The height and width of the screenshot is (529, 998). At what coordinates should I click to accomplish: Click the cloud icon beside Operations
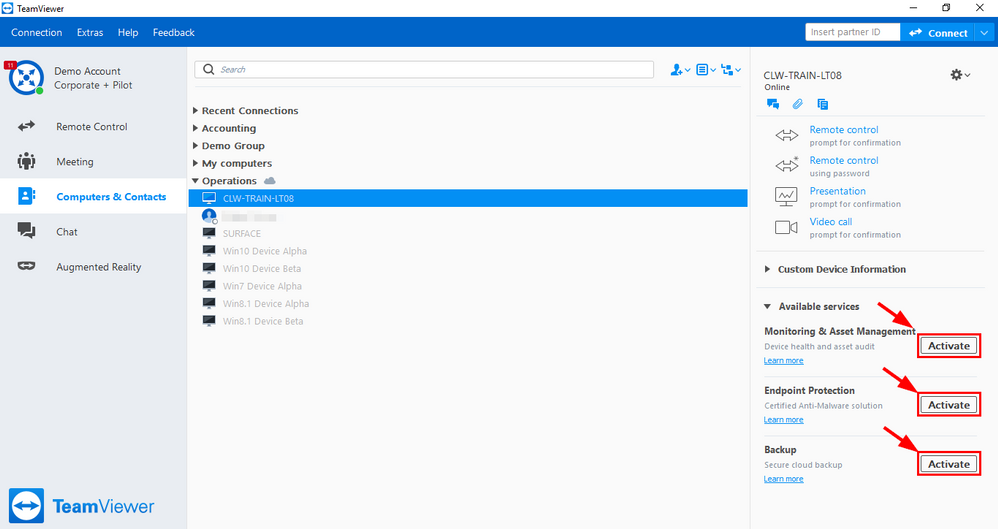(x=270, y=181)
